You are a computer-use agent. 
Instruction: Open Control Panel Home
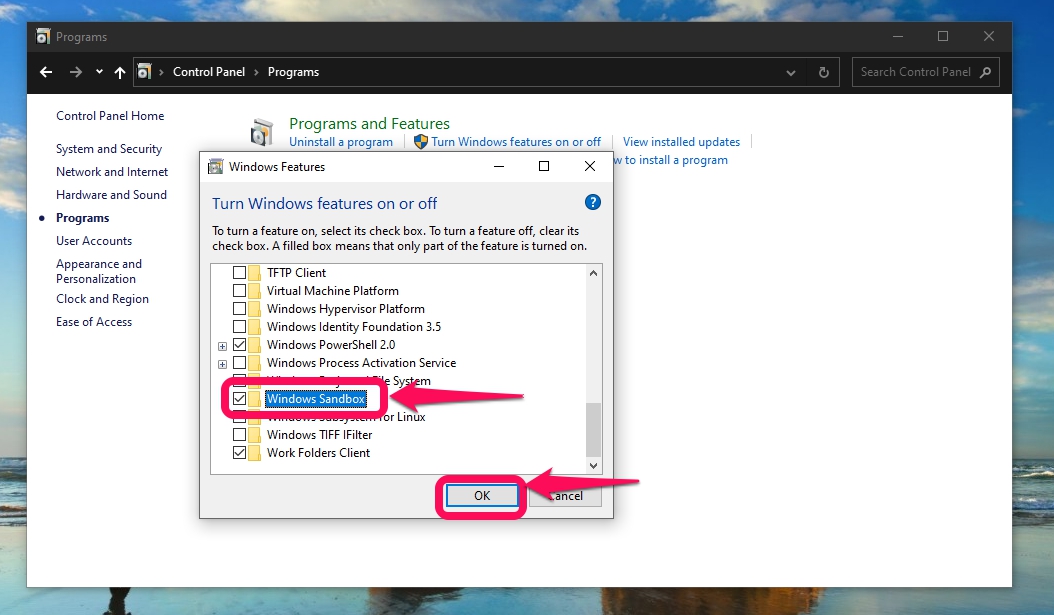tap(110, 116)
